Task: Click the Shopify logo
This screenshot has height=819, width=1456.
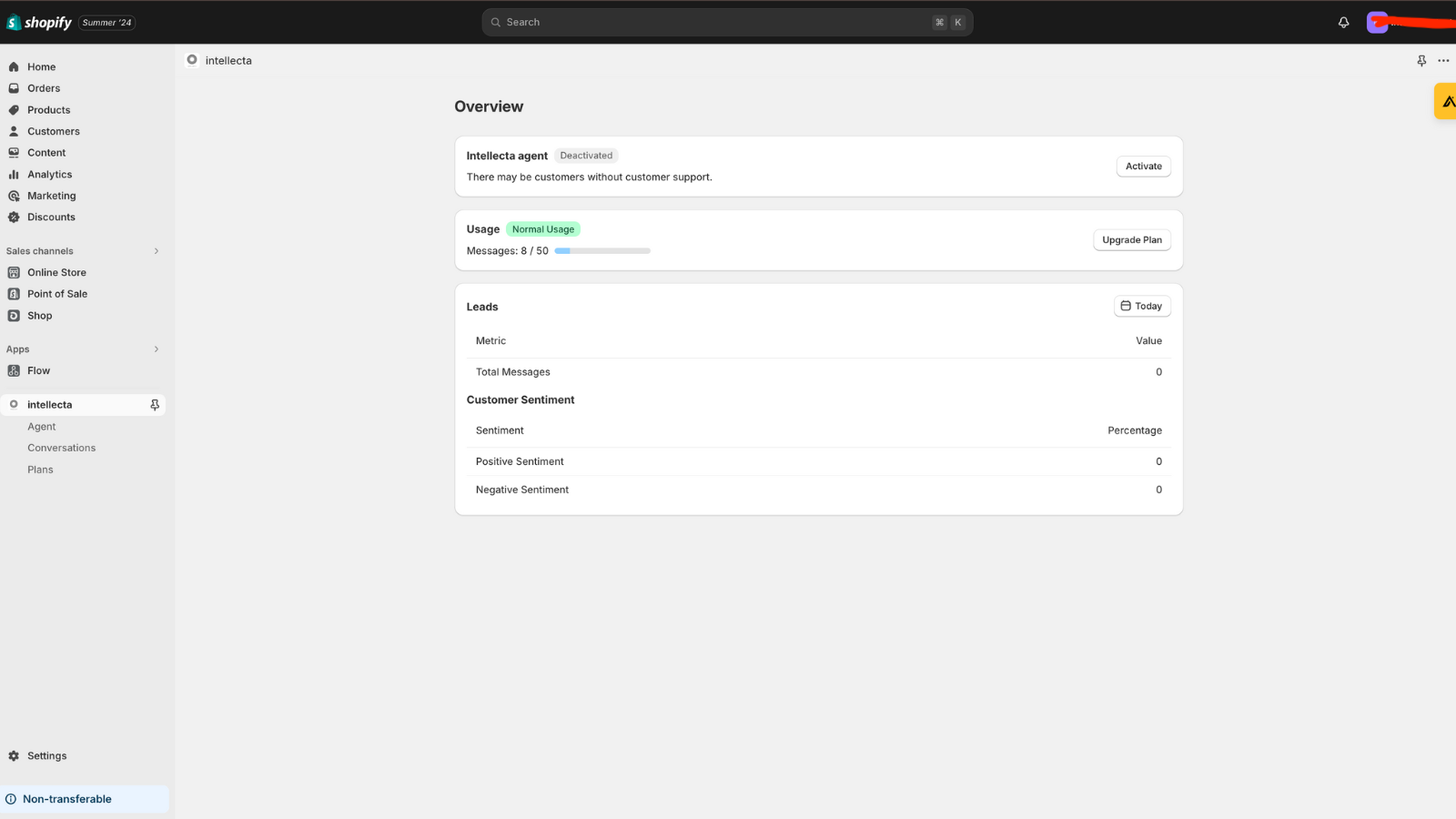Action: pos(39,22)
